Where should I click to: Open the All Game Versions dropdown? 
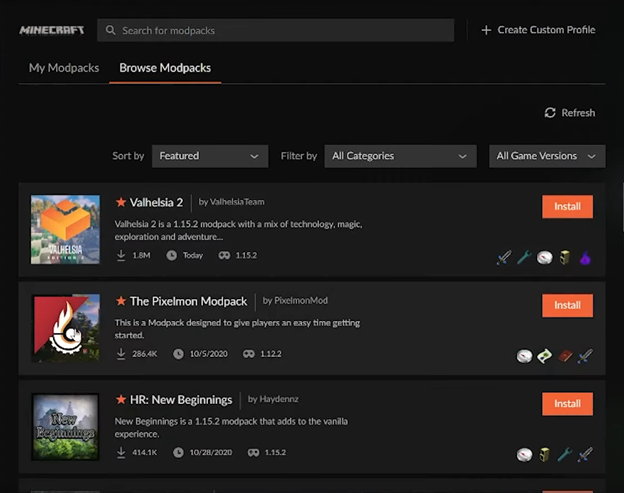click(x=547, y=156)
